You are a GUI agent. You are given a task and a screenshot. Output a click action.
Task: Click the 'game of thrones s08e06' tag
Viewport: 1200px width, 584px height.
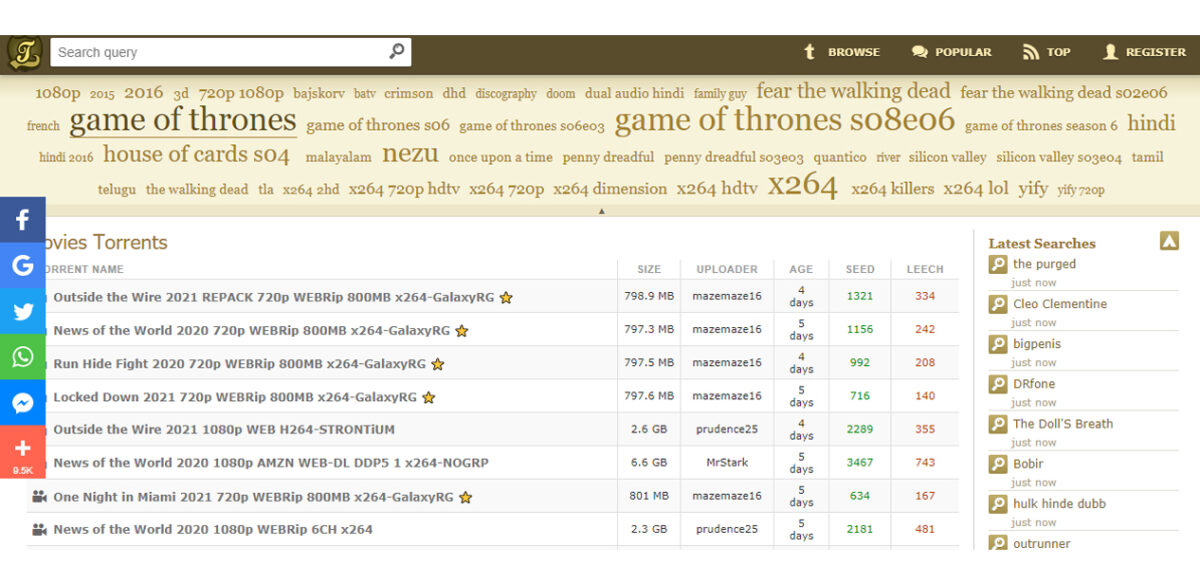click(785, 121)
